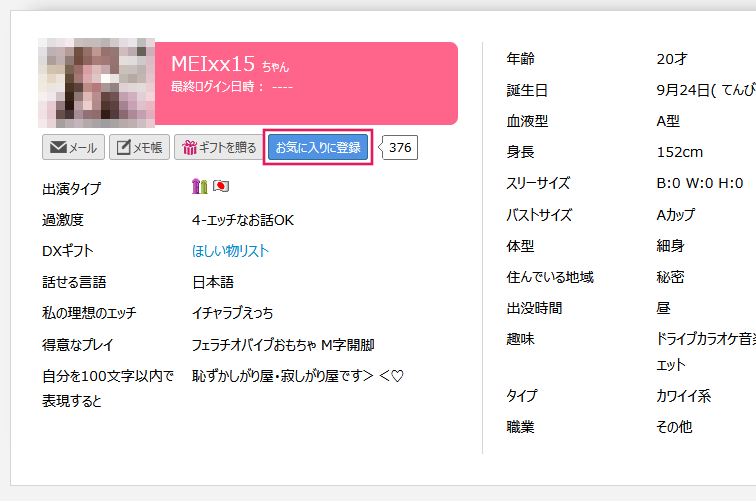This screenshot has height=501, width=756.
Task: Click the 年齢 20才 value
Action: tap(672, 59)
